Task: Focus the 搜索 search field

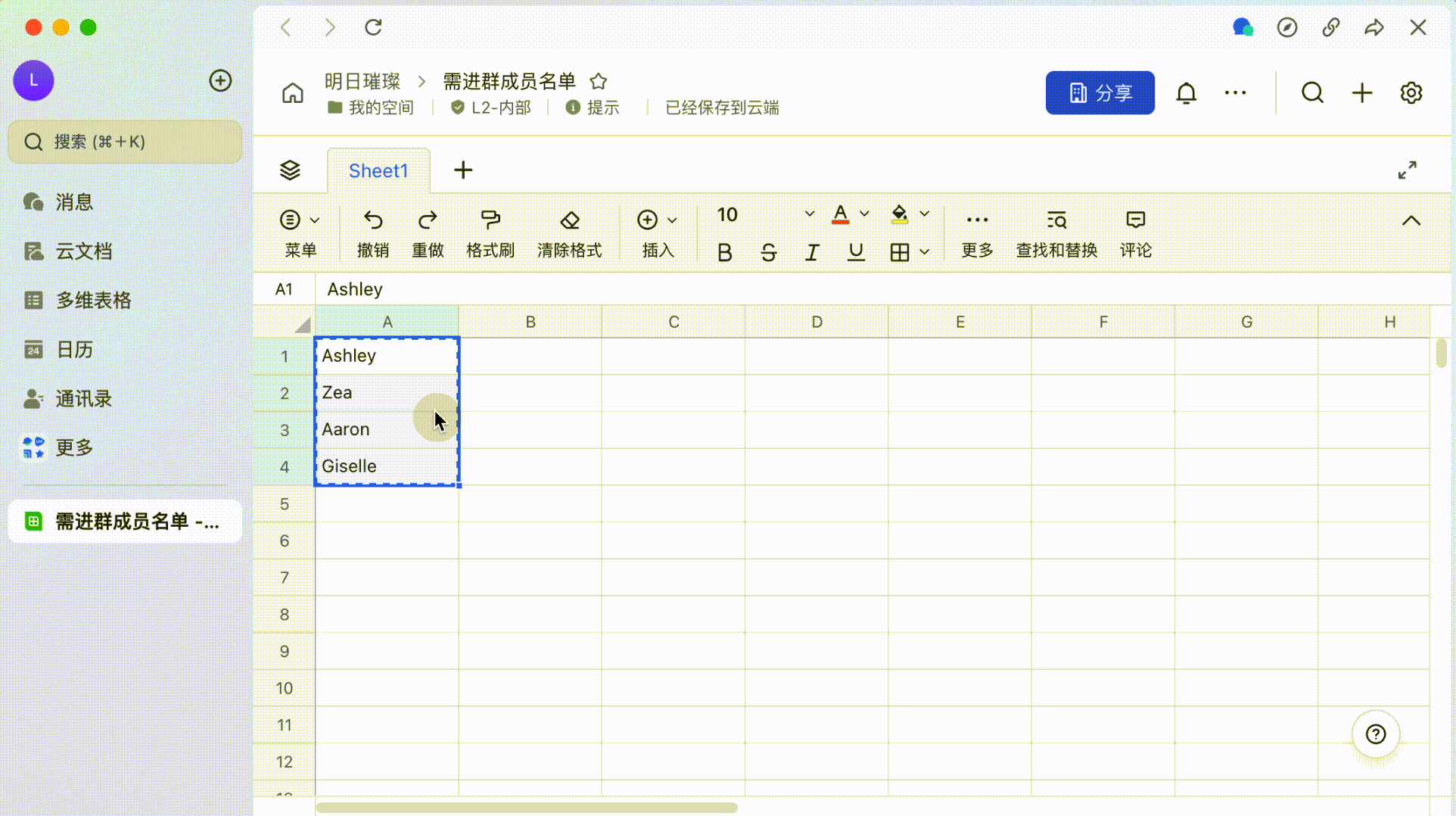Action: point(125,142)
